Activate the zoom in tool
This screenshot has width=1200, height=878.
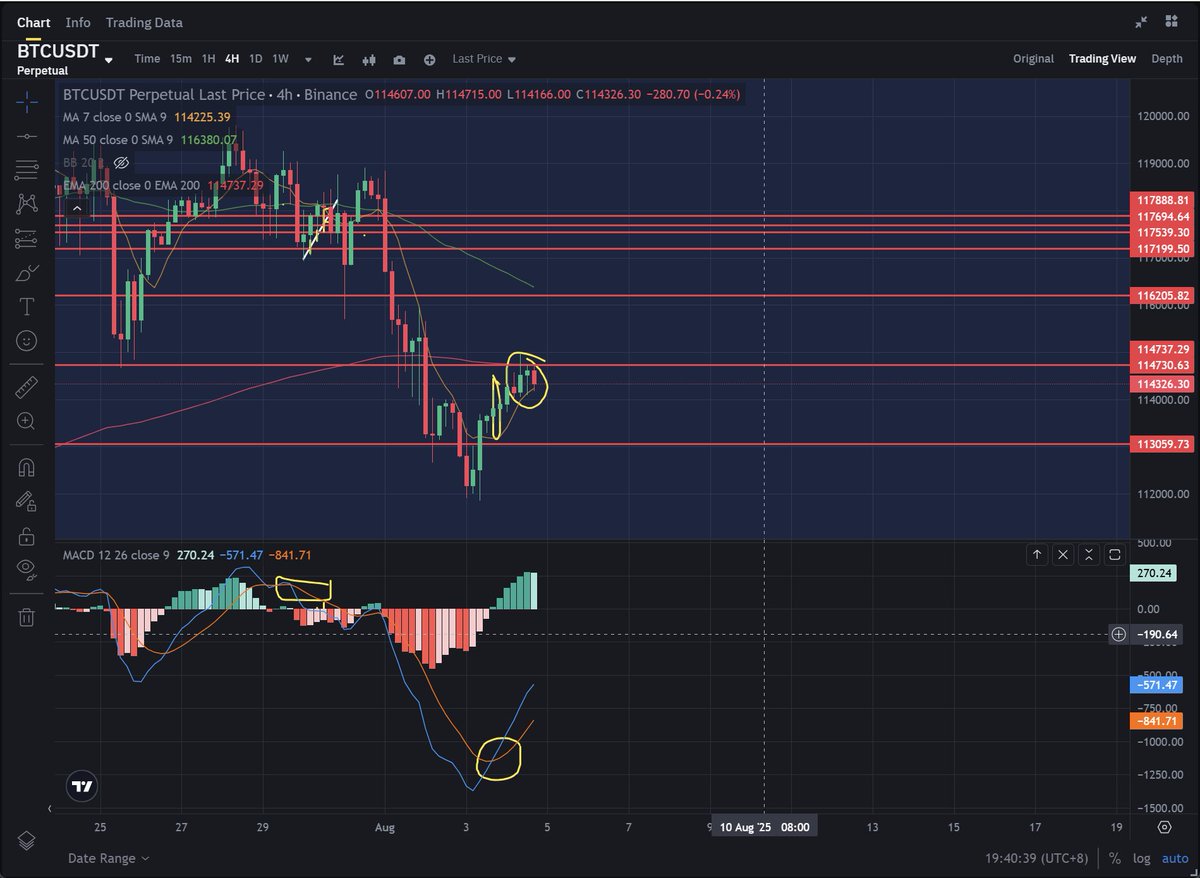(x=27, y=421)
